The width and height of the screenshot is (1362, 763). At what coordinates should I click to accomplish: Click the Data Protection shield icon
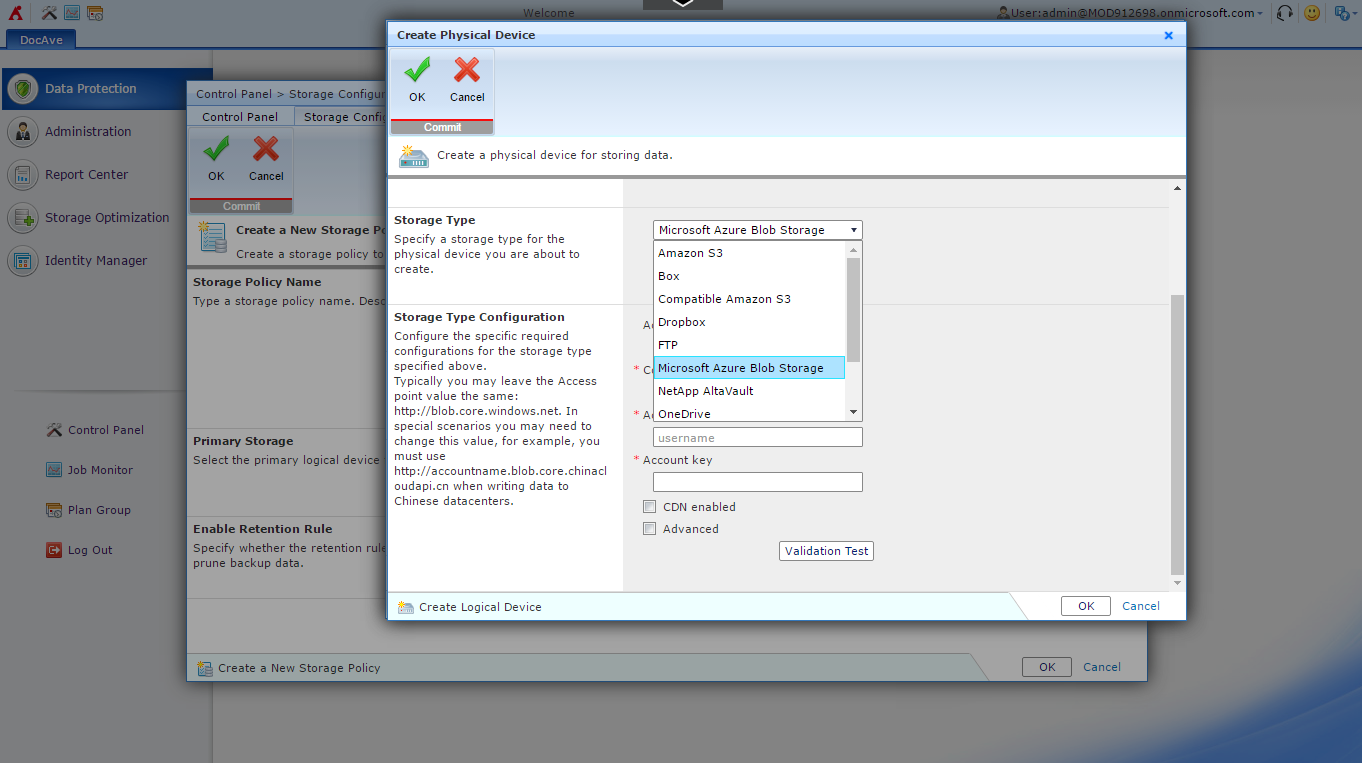(23, 89)
